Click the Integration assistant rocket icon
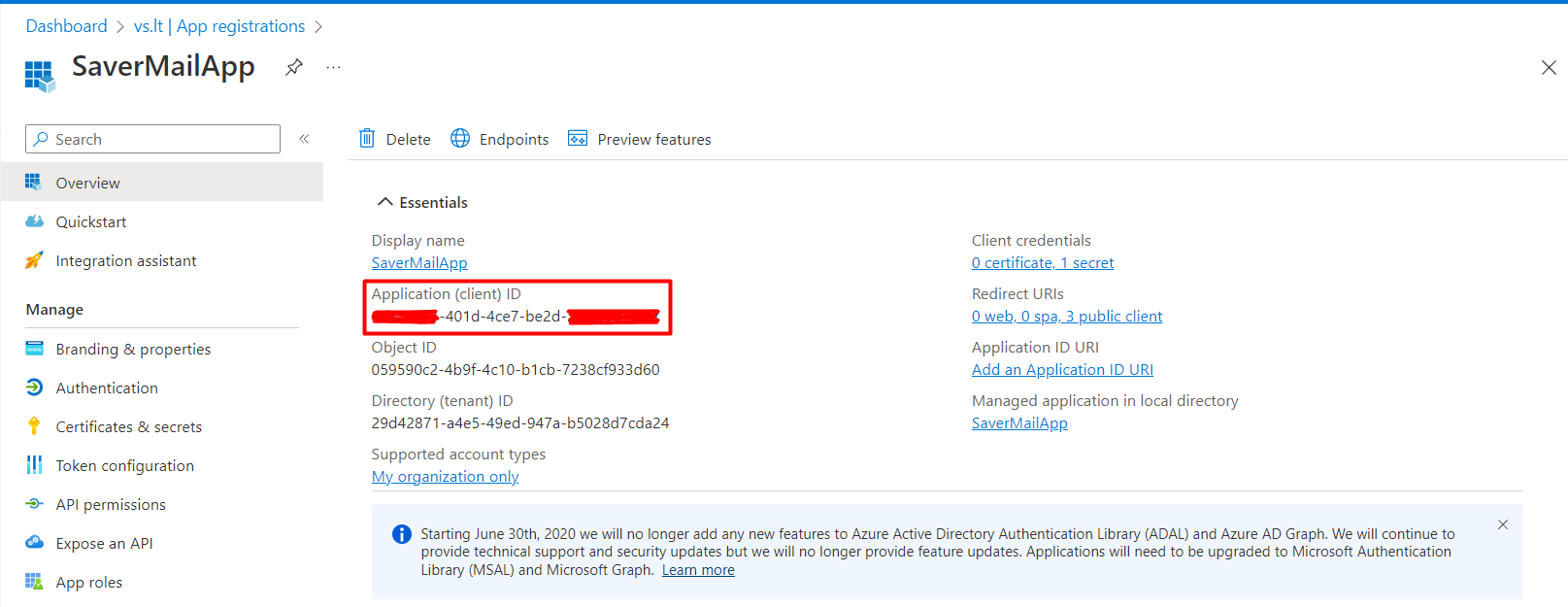 [x=34, y=260]
